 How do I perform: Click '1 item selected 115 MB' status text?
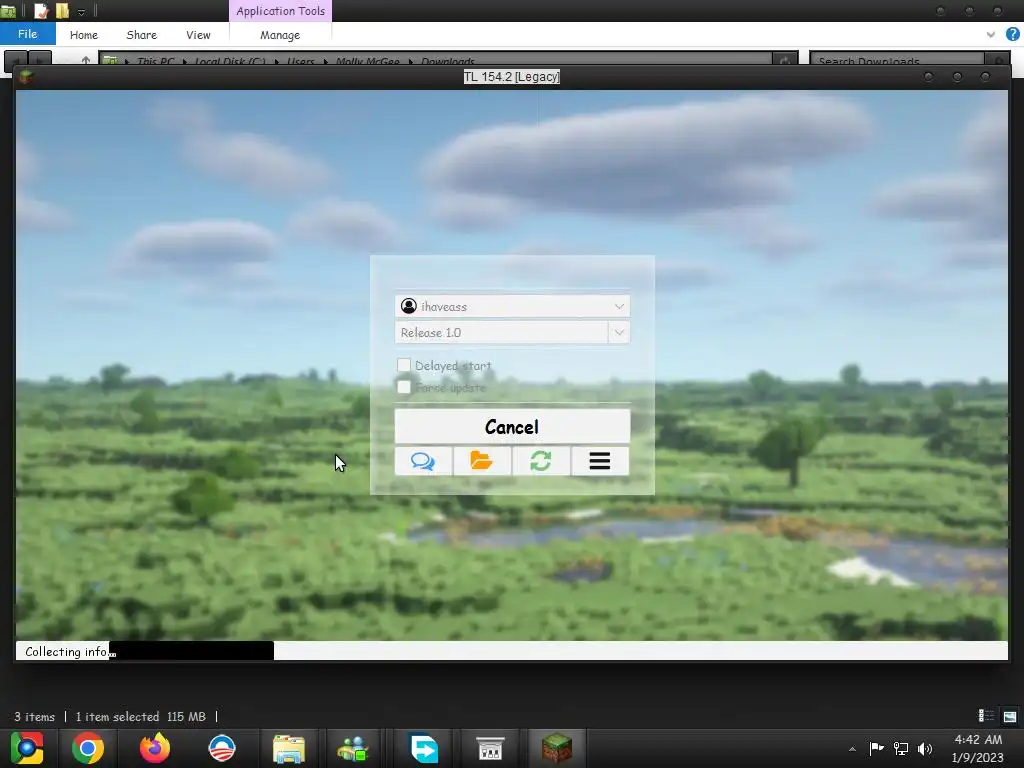click(x=140, y=716)
